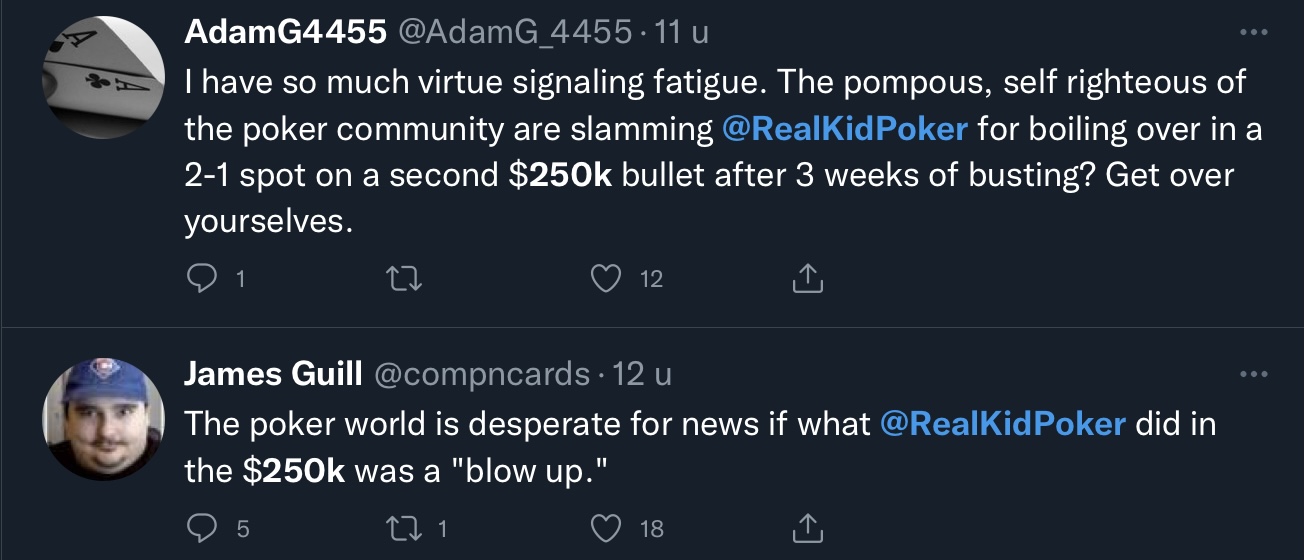Viewport: 1304px width, 560px height.
Task: Open AdamG4455's profile picture
Action: pos(104,76)
